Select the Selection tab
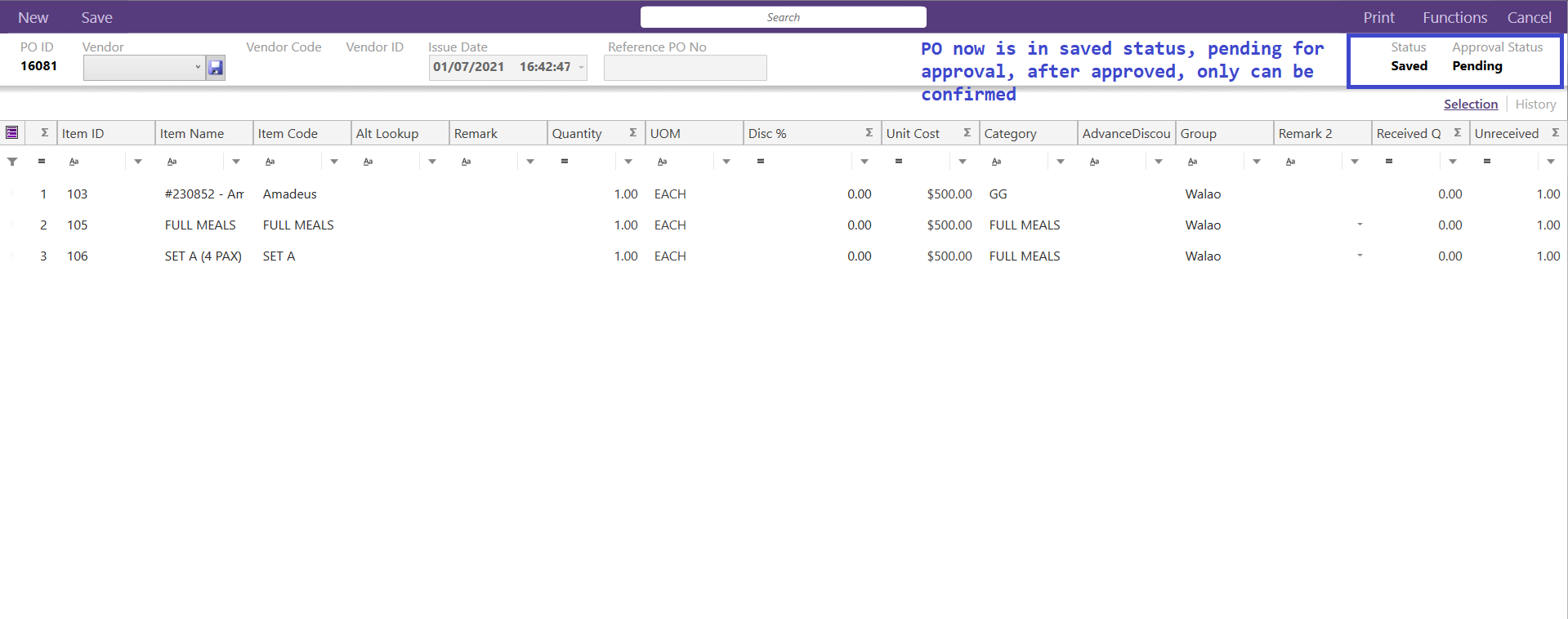Viewport: 1568px width, 619px height. pyautogui.click(x=1470, y=105)
